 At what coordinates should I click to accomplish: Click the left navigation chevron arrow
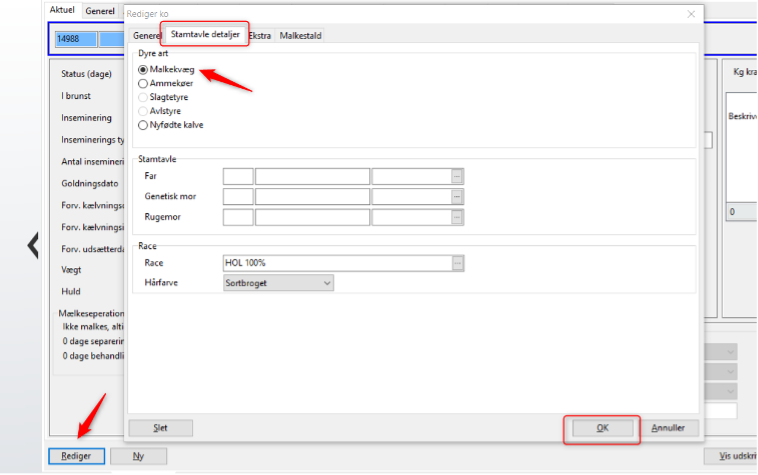coord(32,245)
